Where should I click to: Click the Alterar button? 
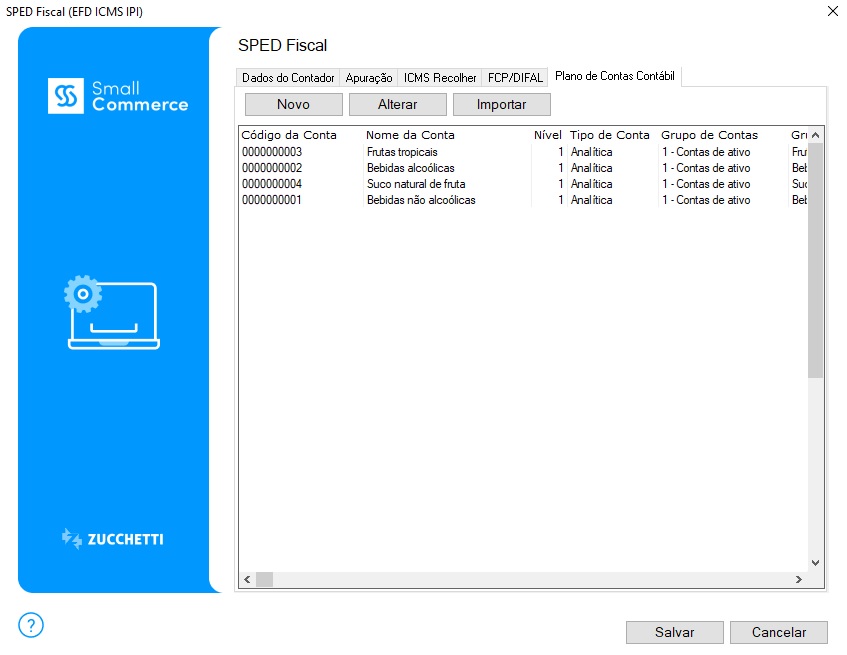tap(397, 104)
